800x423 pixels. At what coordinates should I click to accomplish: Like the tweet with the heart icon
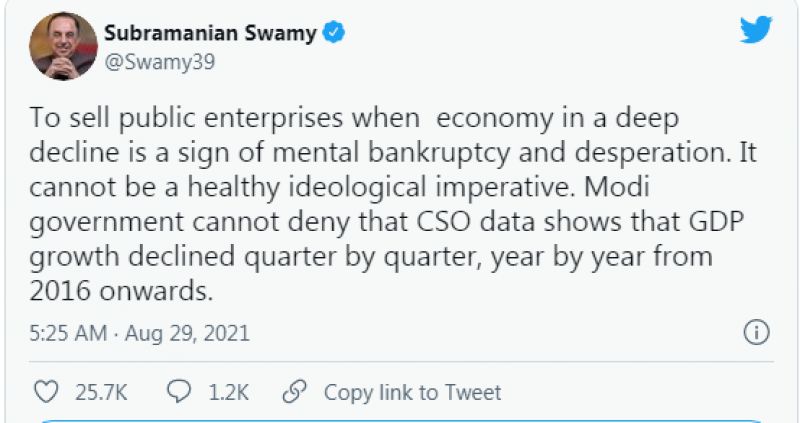[46, 392]
